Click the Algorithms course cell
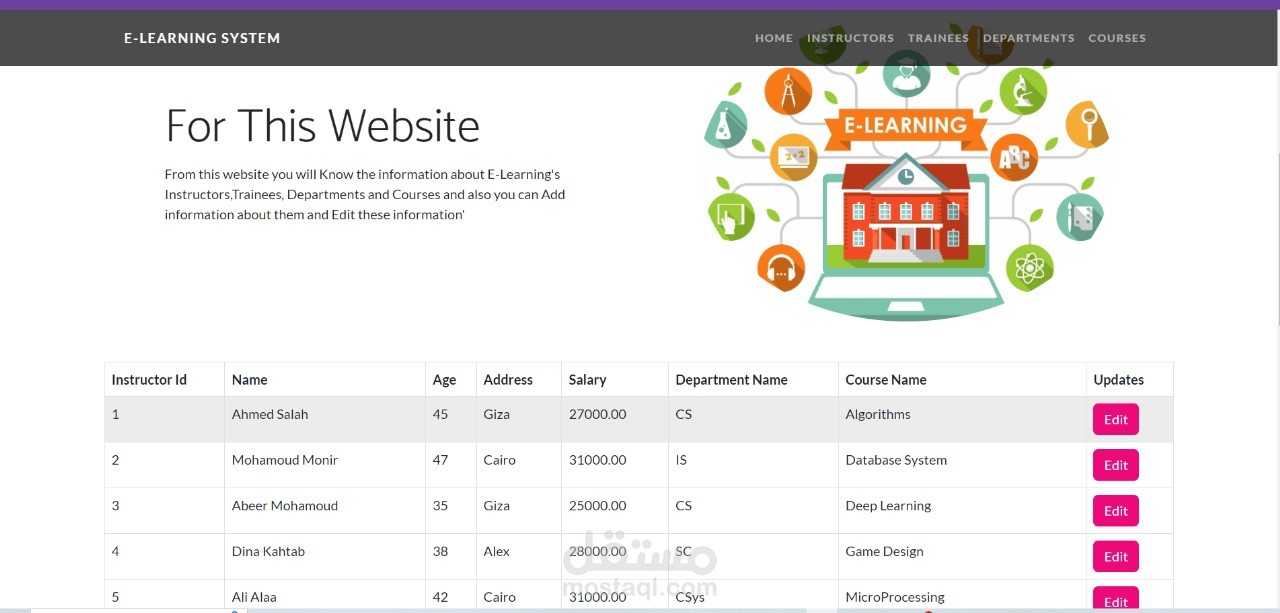This screenshot has height=613, width=1280. pyautogui.click(x=962, y=420)
